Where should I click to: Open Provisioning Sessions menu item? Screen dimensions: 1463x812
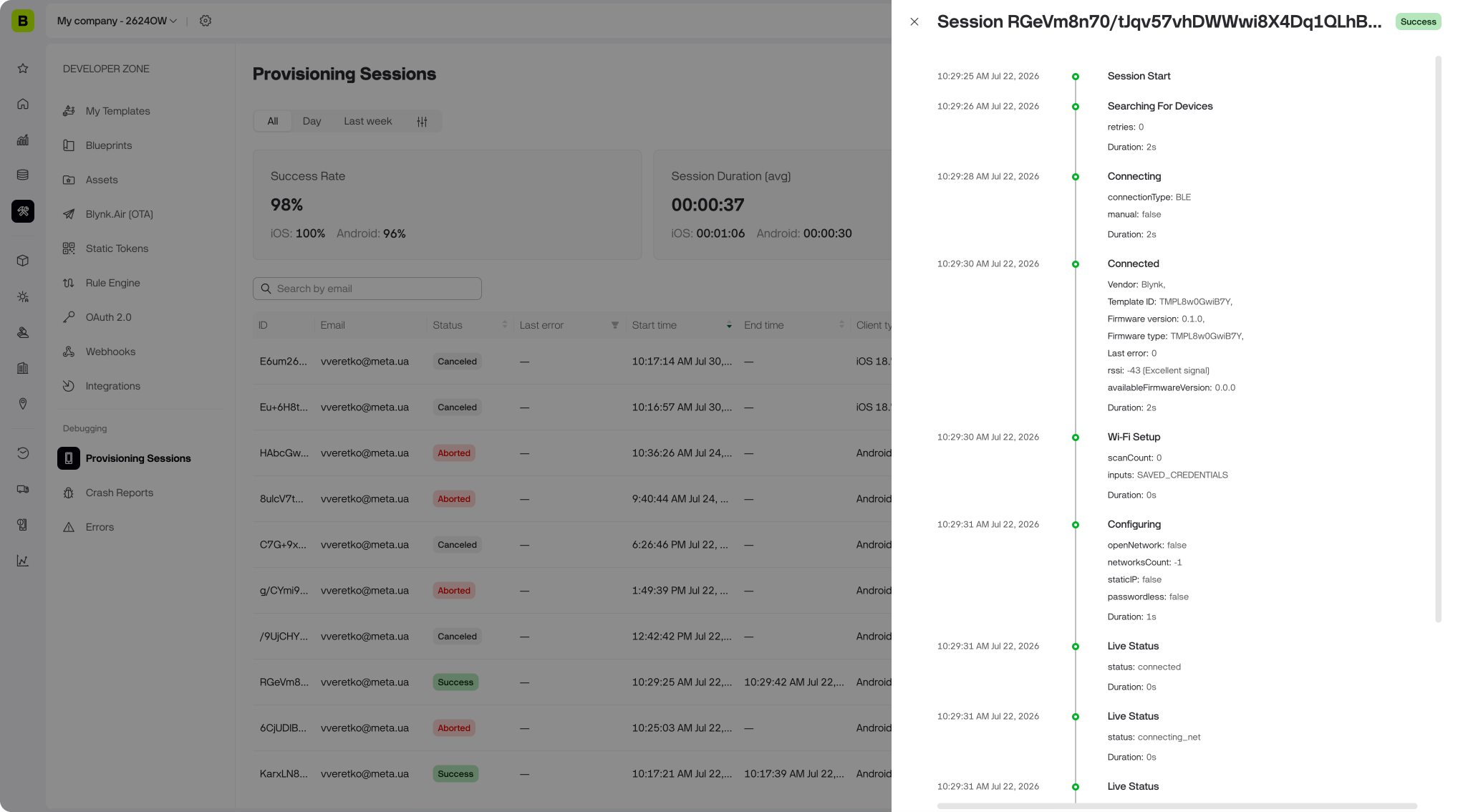(140, 458)
